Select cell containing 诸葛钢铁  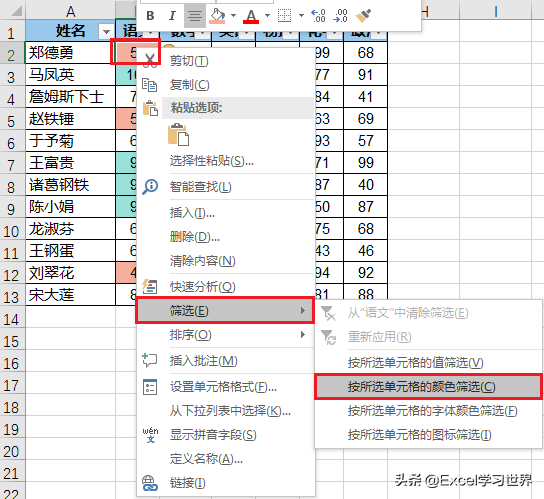tap(70, 185)
